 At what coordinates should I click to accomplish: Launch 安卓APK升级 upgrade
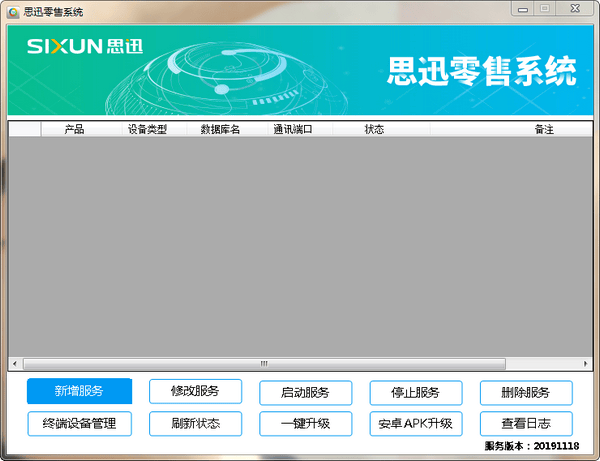pos(415,423)
